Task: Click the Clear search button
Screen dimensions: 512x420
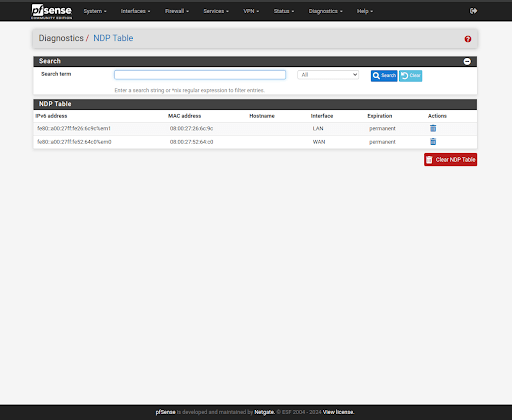Action: click(x=411, y=76)
